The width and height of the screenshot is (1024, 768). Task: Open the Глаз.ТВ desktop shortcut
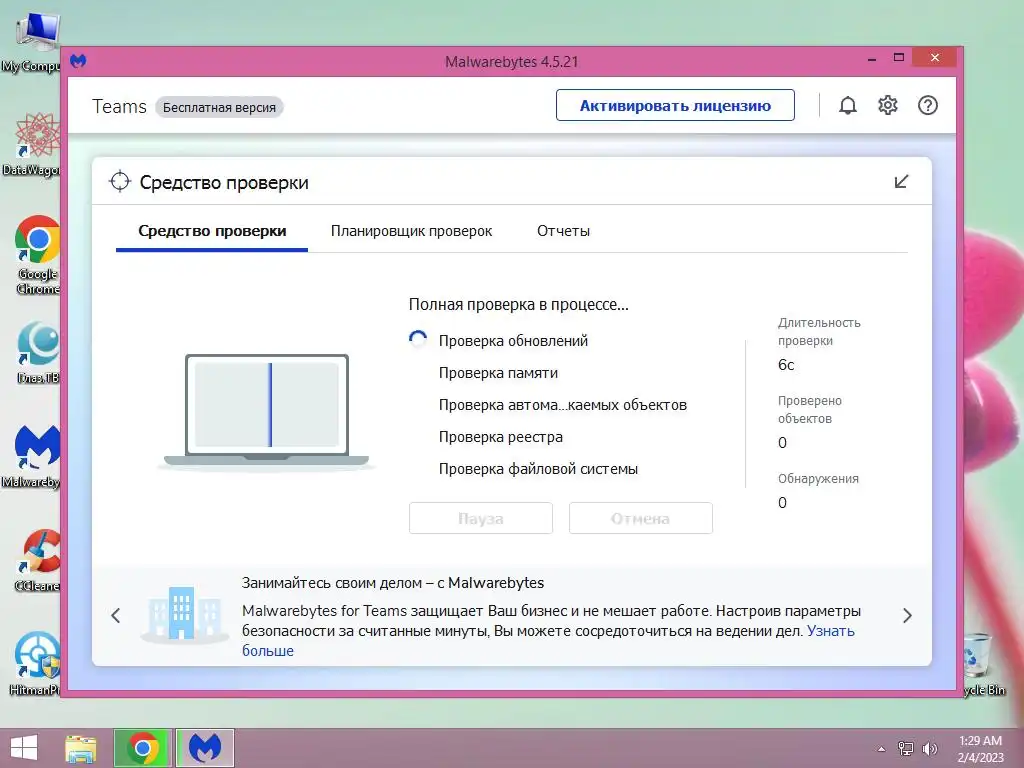pyautogui.click(x=38, y=353)
